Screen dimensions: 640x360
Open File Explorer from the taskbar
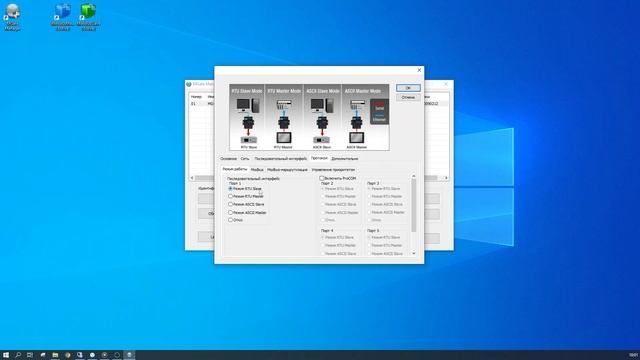click(55, 355)
